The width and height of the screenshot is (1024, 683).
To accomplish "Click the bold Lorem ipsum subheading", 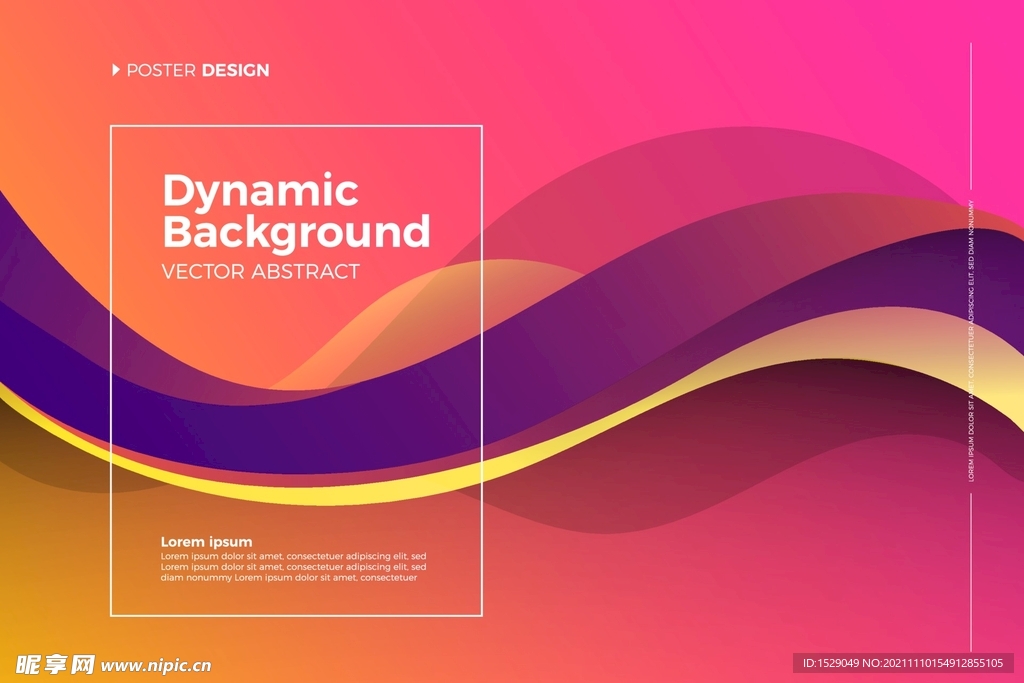I will click(206, 542).
